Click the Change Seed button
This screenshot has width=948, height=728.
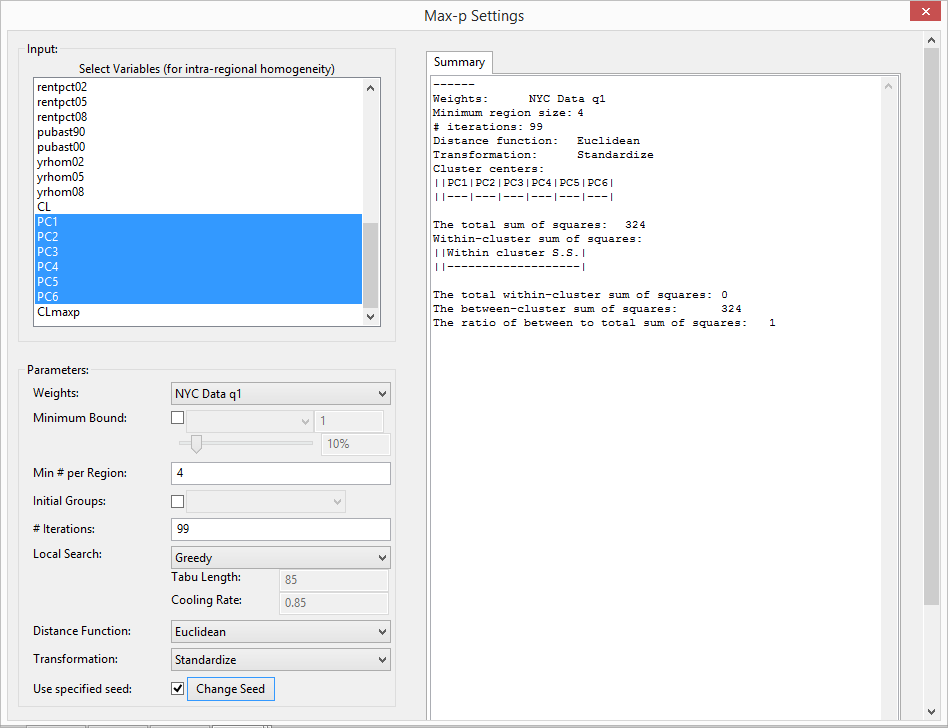point(230,688)
